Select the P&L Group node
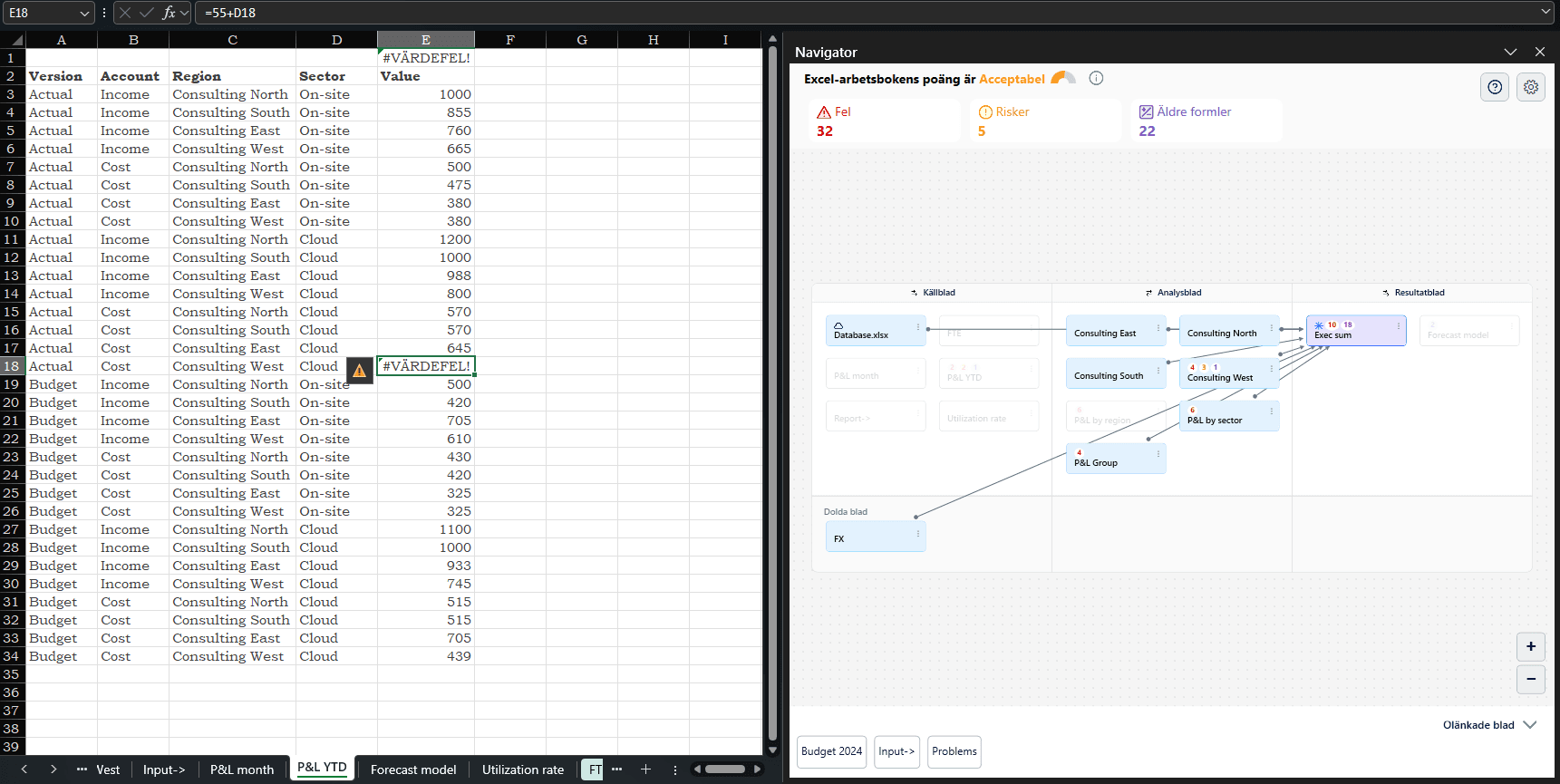Screen dimensions: 1560x784 pos(1116,459)
